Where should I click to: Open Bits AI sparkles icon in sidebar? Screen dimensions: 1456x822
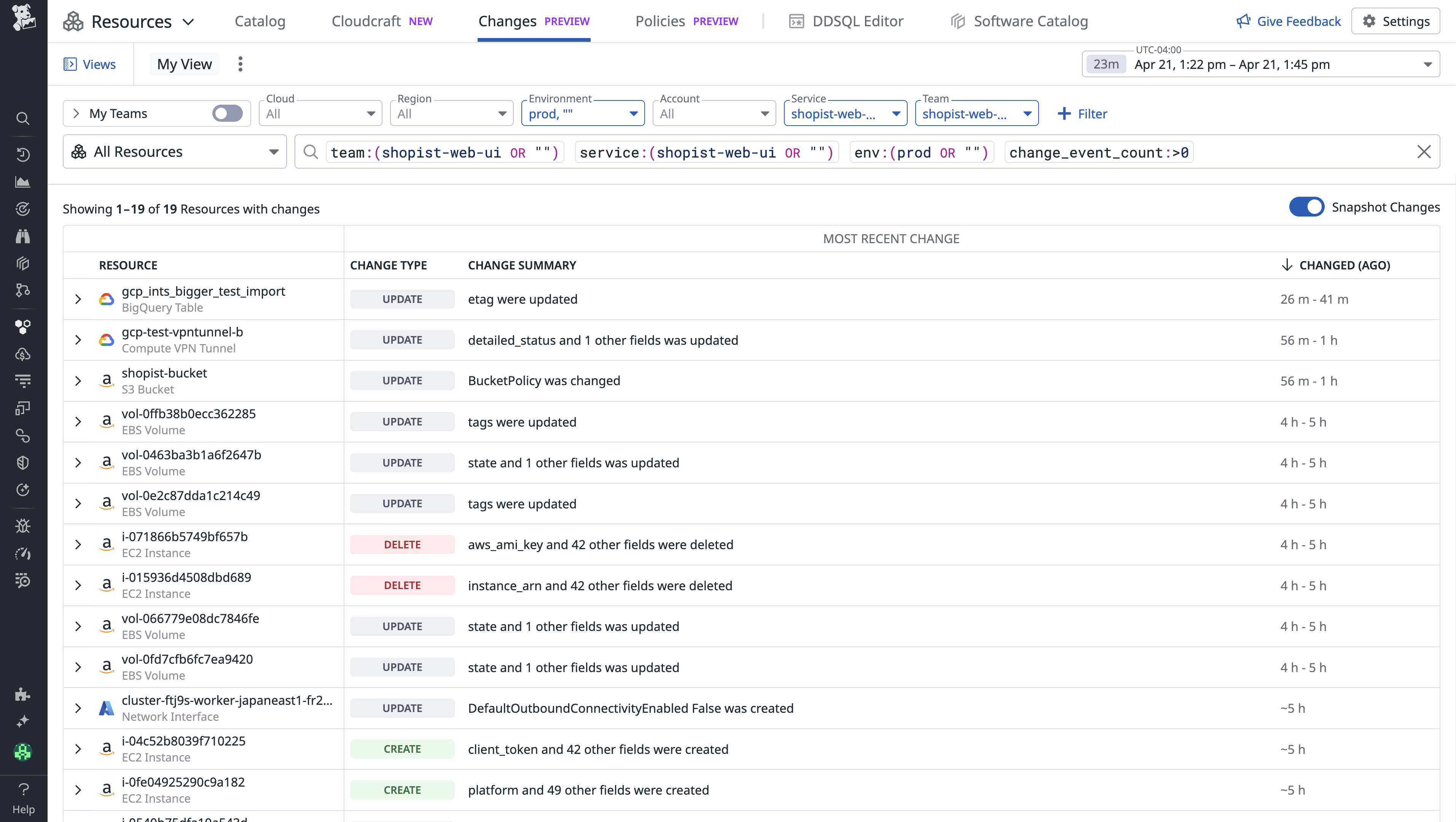[x=22, y=720]
